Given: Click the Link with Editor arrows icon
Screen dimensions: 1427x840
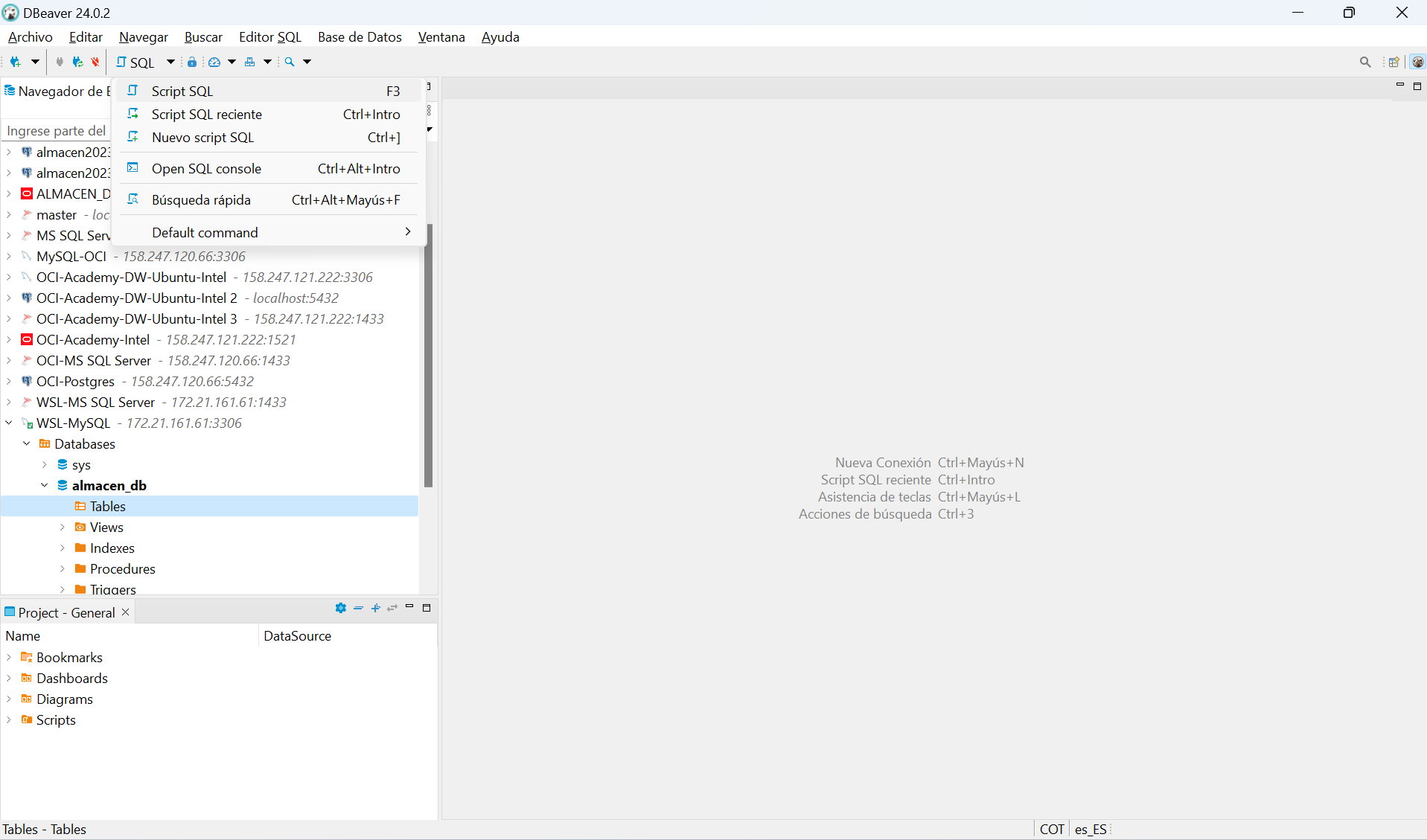Looking at the screenshot, I should (x=392, y=608).
